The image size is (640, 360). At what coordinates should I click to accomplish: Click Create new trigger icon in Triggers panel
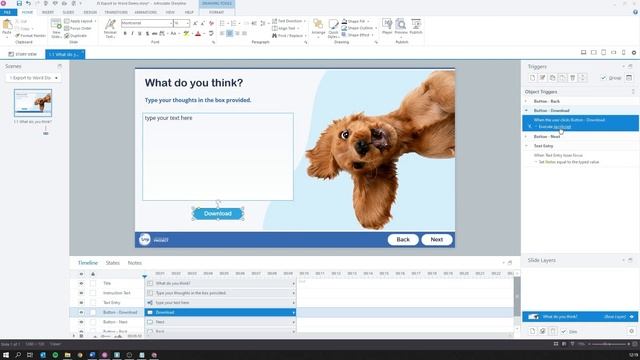(532, 78)
